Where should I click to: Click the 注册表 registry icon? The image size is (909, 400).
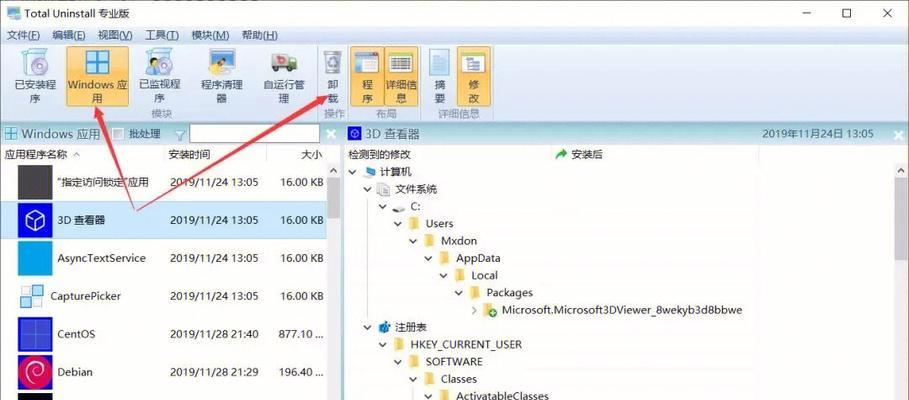pos(384,328)
